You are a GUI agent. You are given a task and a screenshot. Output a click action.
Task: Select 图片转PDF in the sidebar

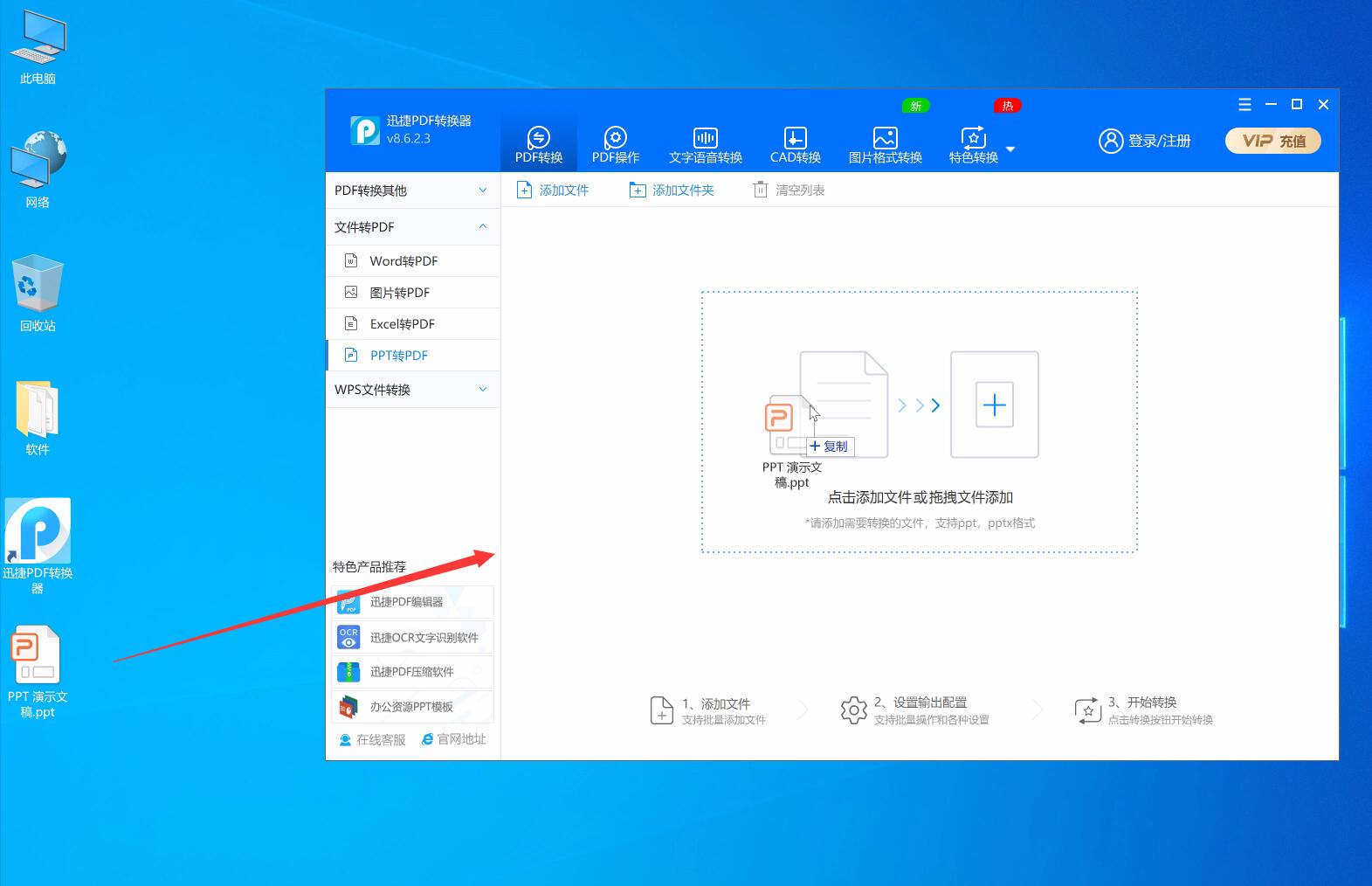point(413,292)
